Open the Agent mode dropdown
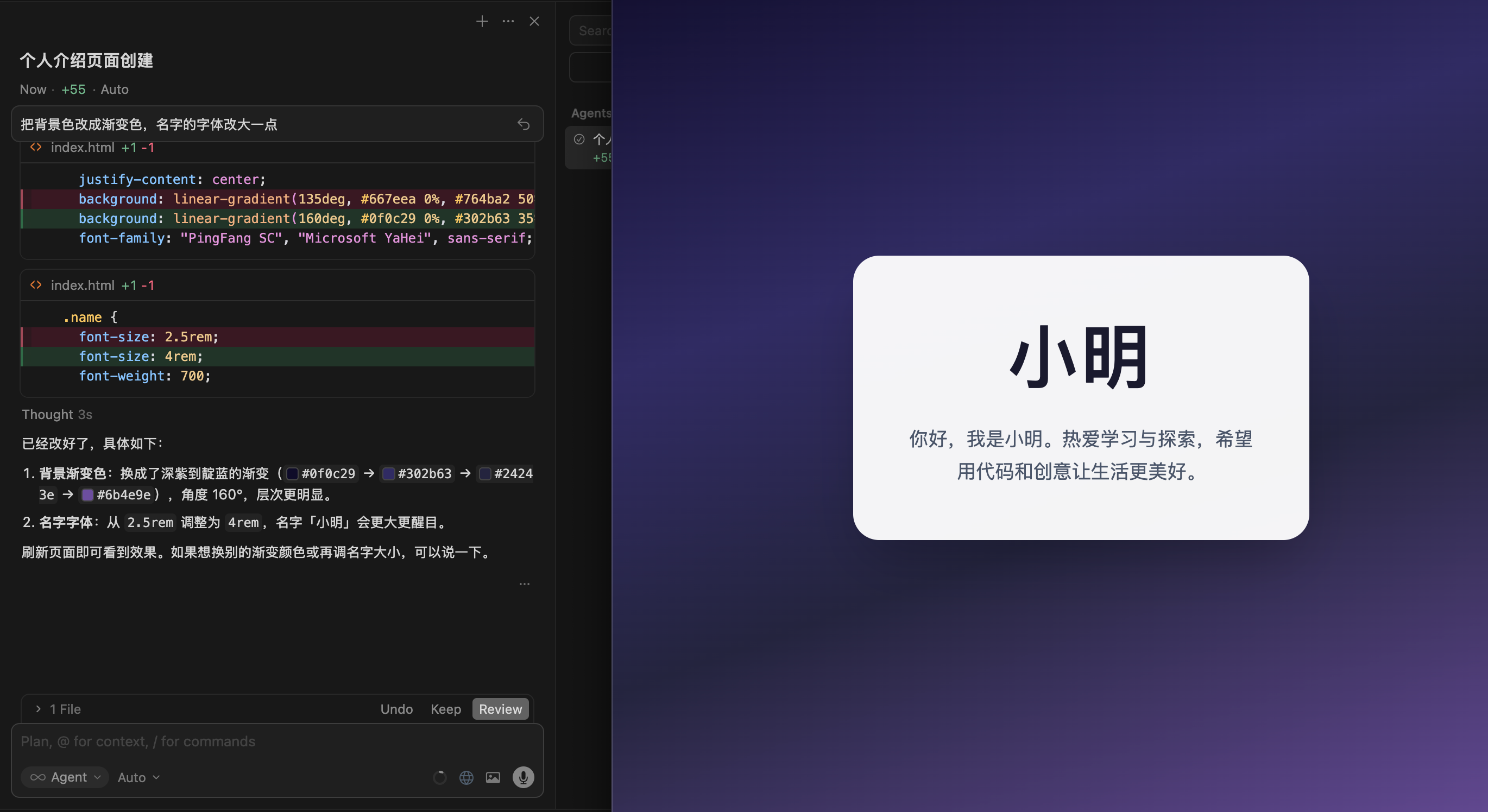Viewport: 1488px width, 812px height. (x=65, y=777)
